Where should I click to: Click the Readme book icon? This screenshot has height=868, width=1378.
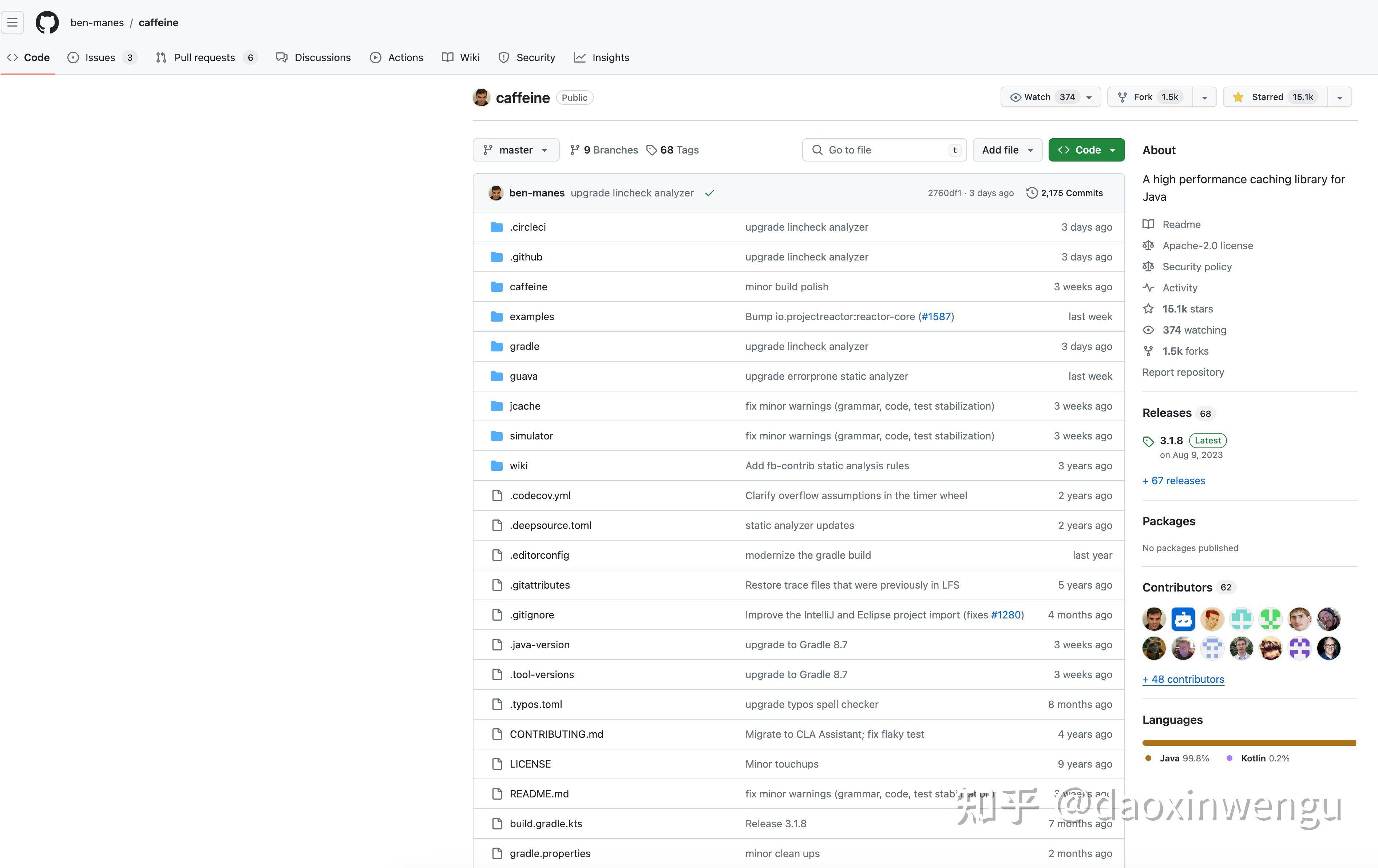(1148, 224)
